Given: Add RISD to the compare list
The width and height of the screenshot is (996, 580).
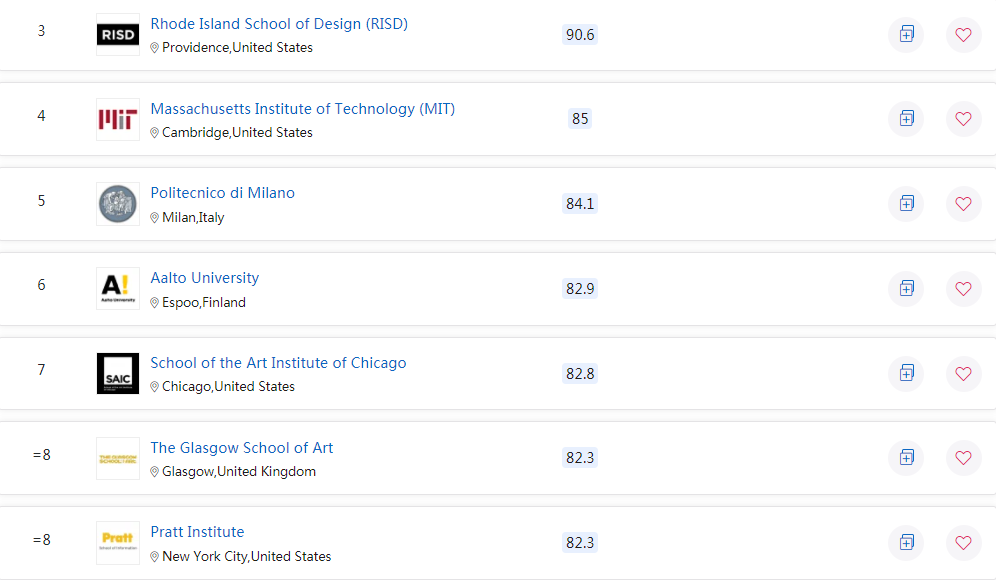Looking at the screenshot, I should [906, 34].
